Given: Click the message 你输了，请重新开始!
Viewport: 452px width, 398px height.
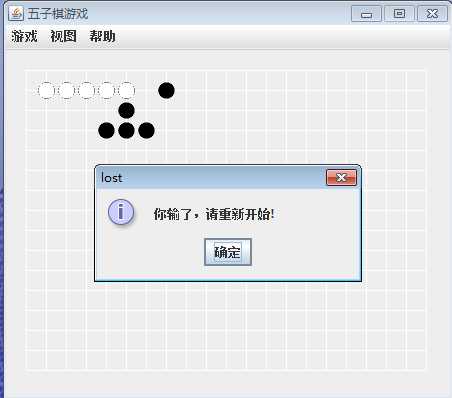Looking at the screenshot, I should (x=214, y=214).
